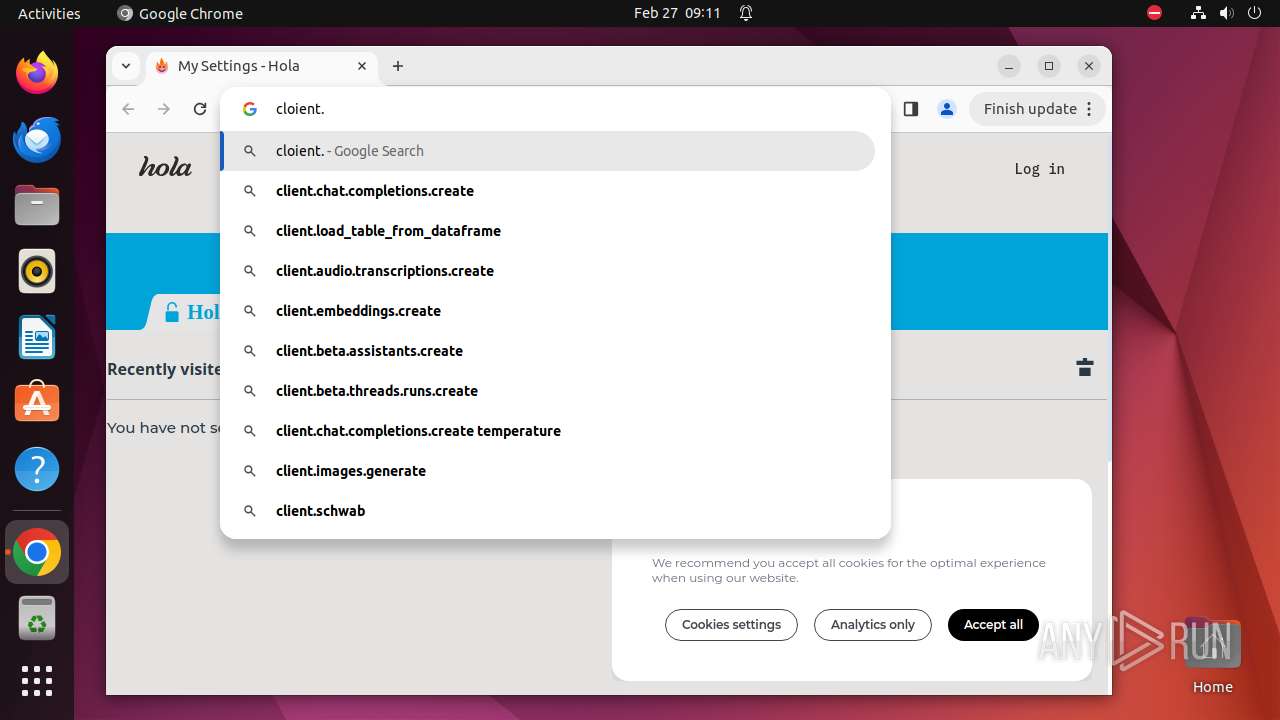Accept all cookies

(993, 625)
